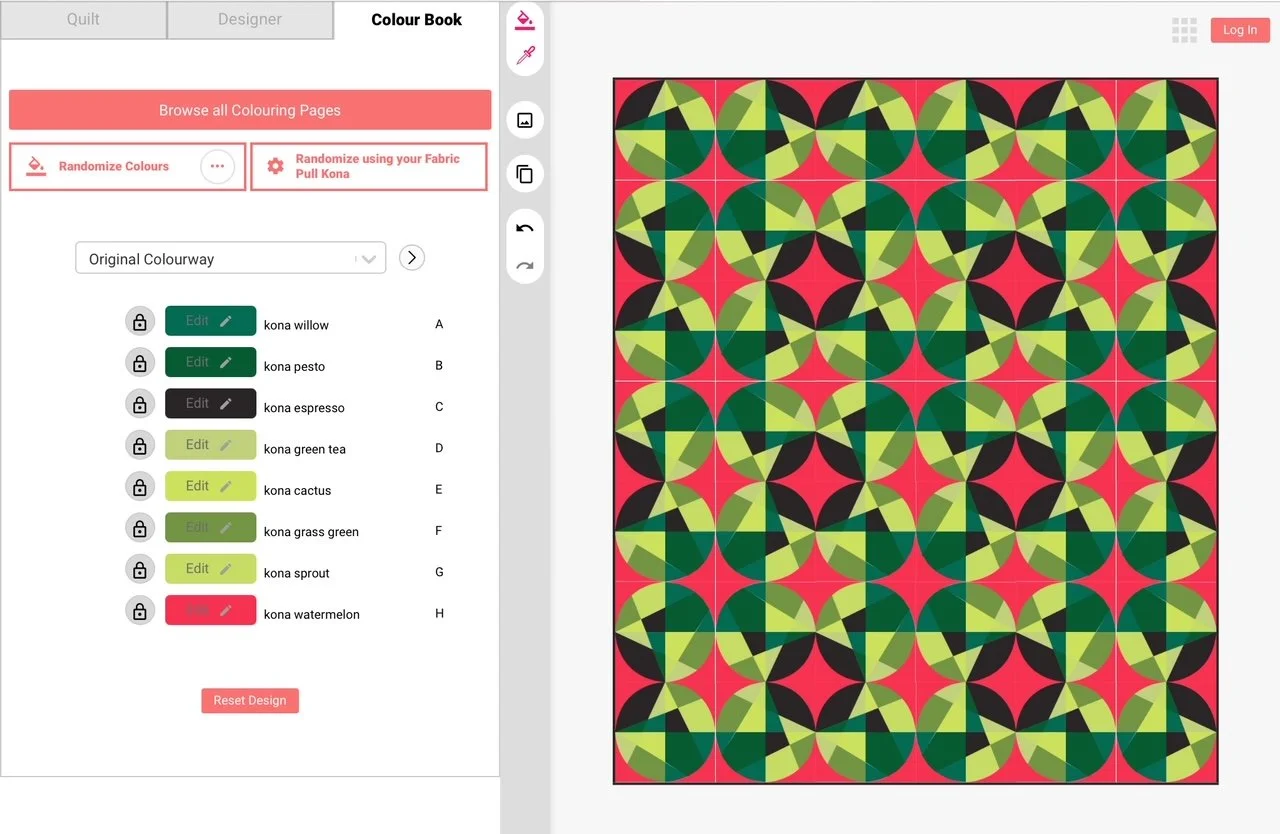Image resolution: width=1280 pixels, height=834 pixels.
Task: Open Randomize Colours more options (three dots)
Action: tap(218, 166)
